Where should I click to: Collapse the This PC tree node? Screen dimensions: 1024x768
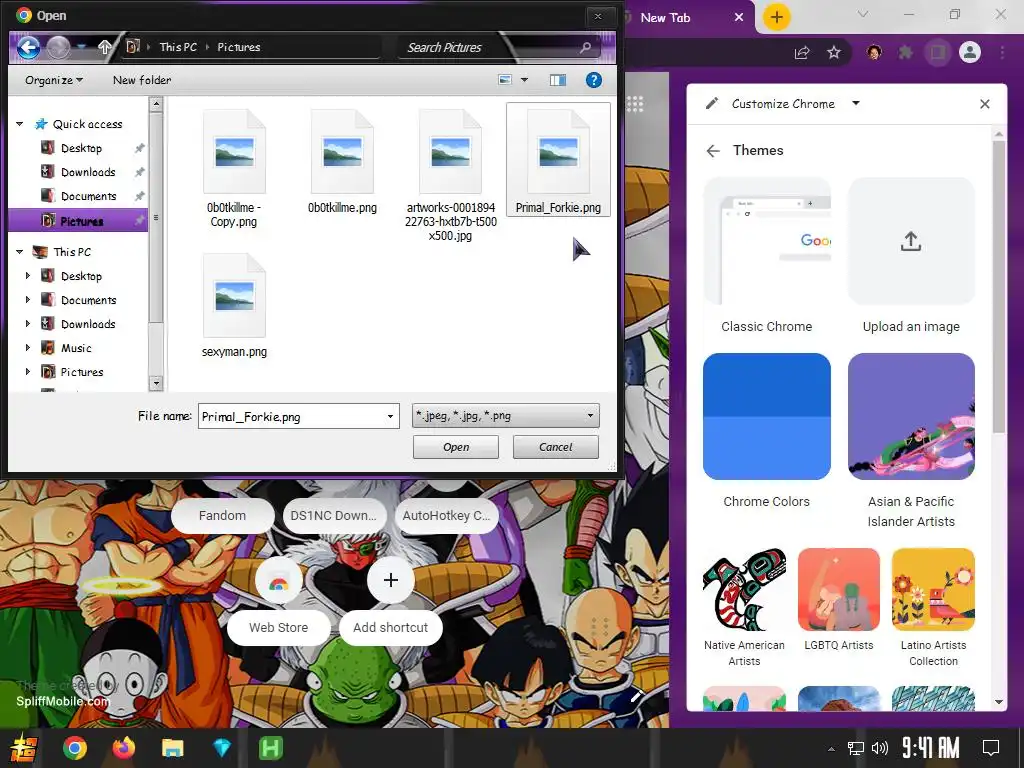20,252
